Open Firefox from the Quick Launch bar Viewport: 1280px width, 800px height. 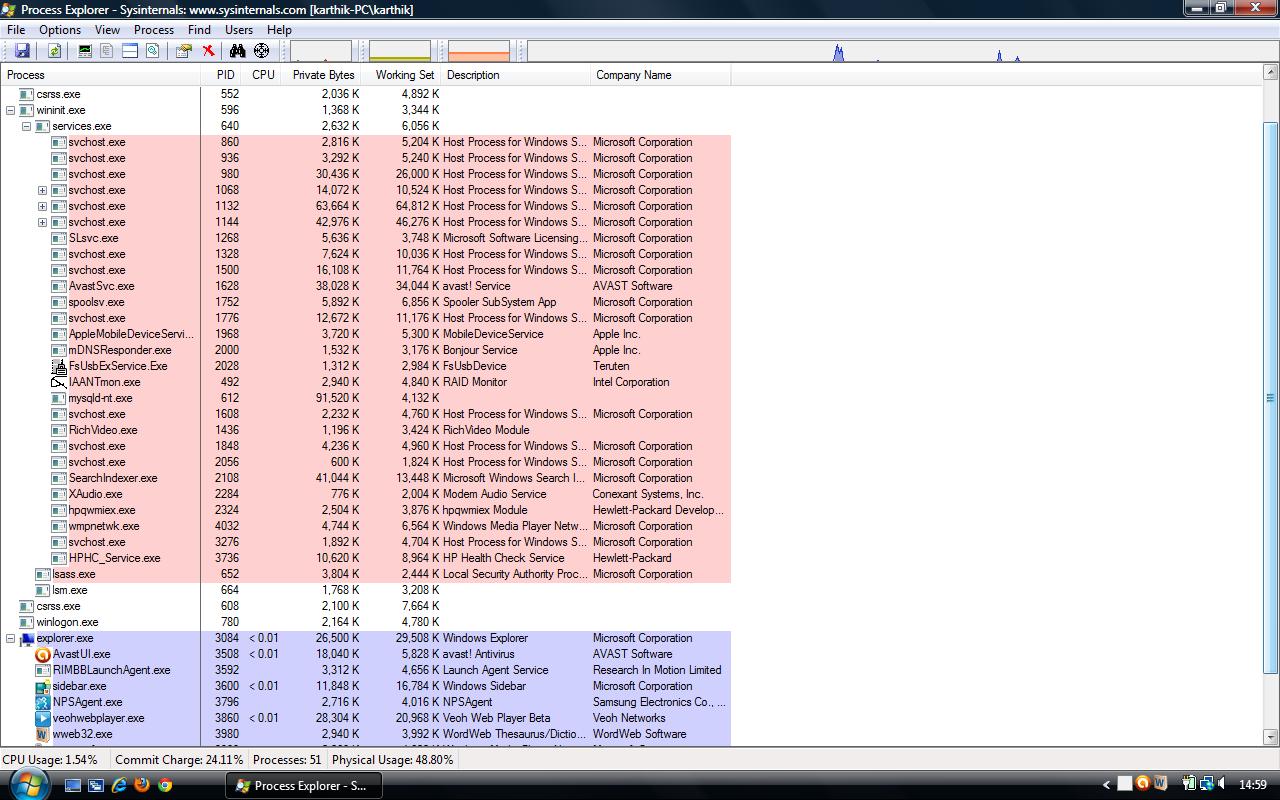click(142, 785)
